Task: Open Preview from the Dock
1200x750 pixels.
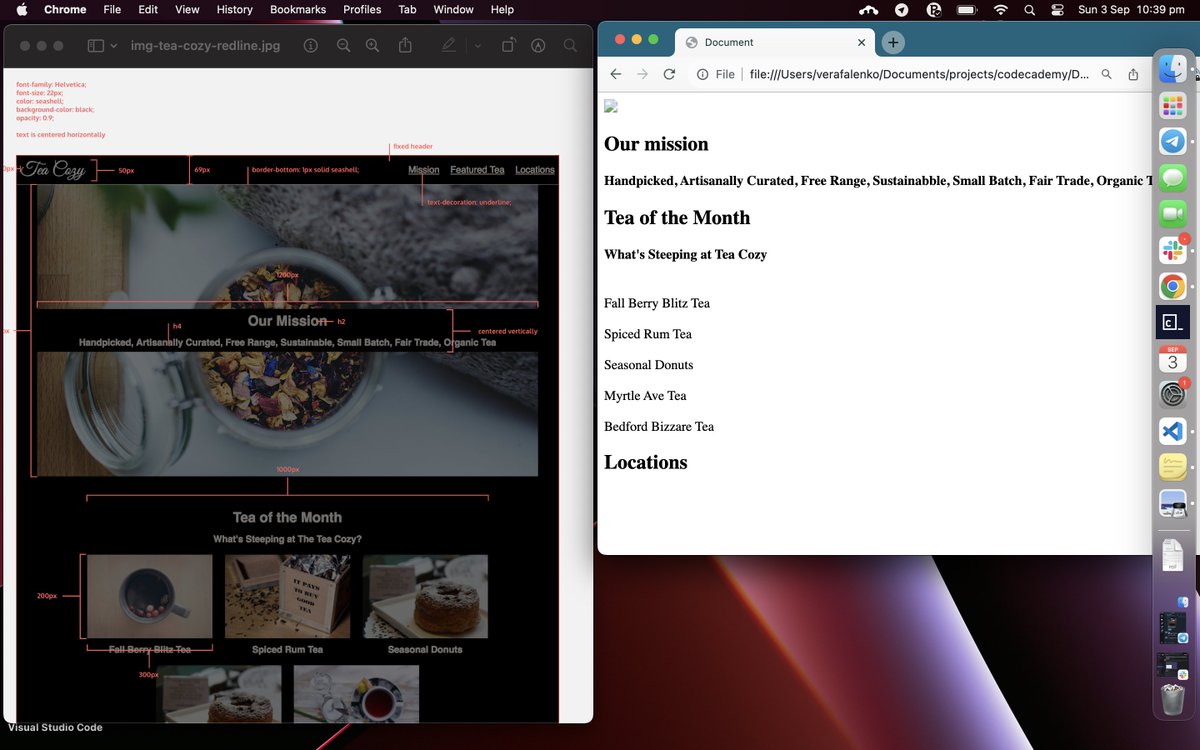Action: 1173,503
